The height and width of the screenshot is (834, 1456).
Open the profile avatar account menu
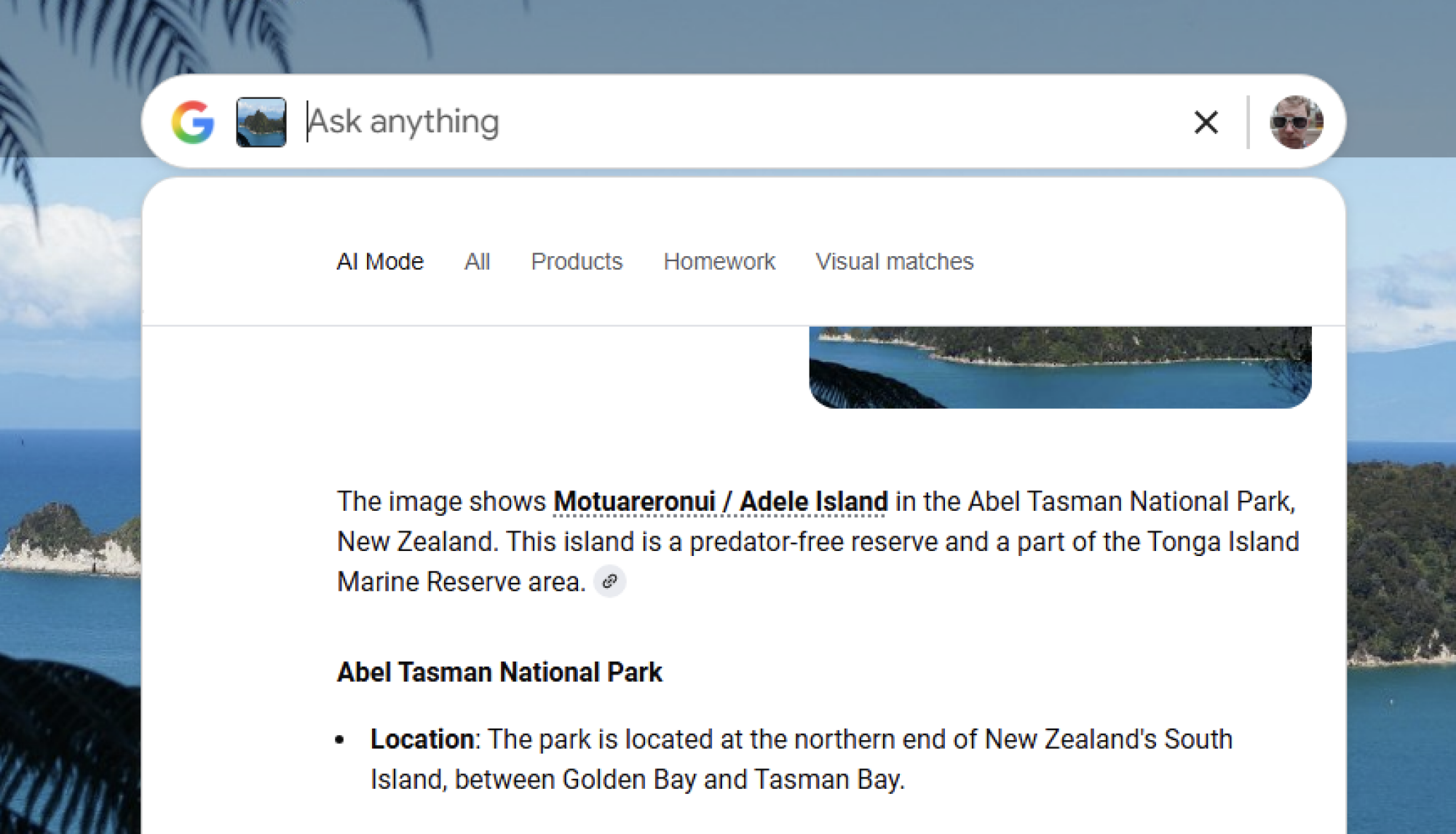tap(1297, 122)
